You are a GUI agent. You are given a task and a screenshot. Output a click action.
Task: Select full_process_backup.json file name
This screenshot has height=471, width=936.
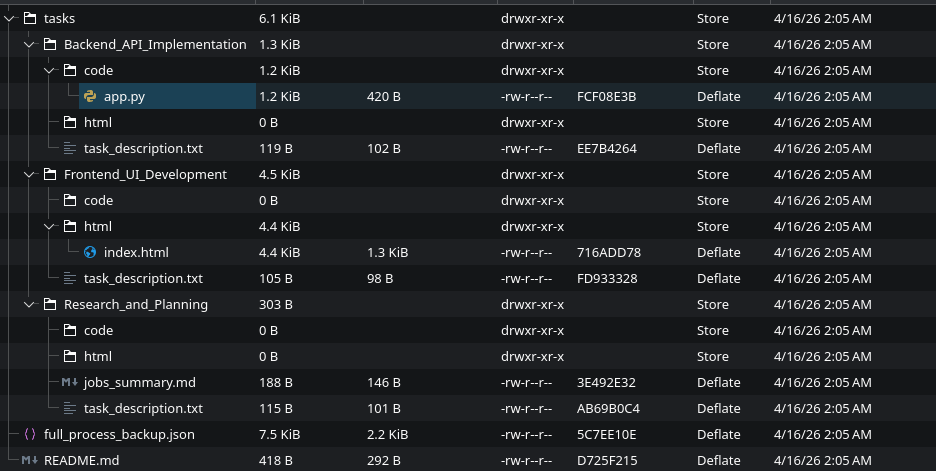[119, 435]
